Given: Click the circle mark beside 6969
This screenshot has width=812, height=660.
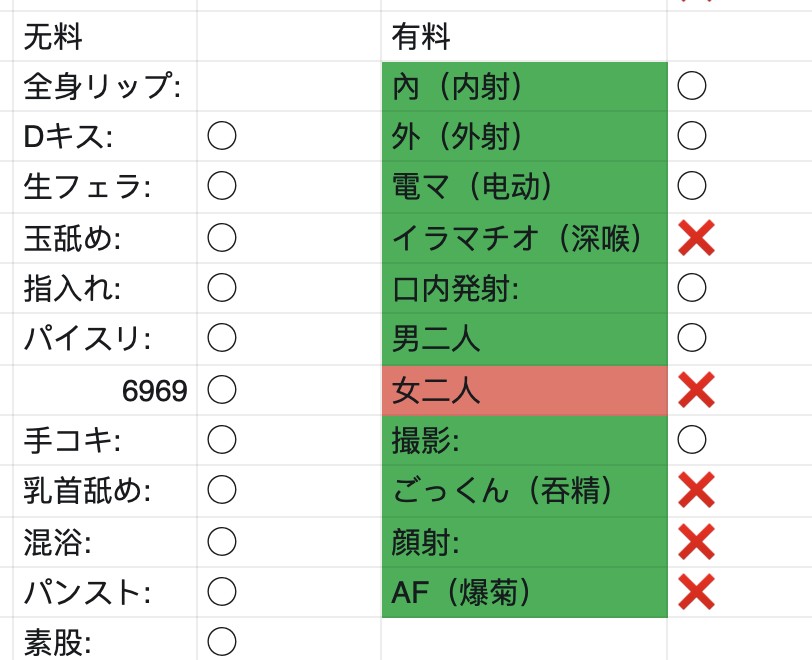Looking at the screenshot, I should tap(222, 390).
